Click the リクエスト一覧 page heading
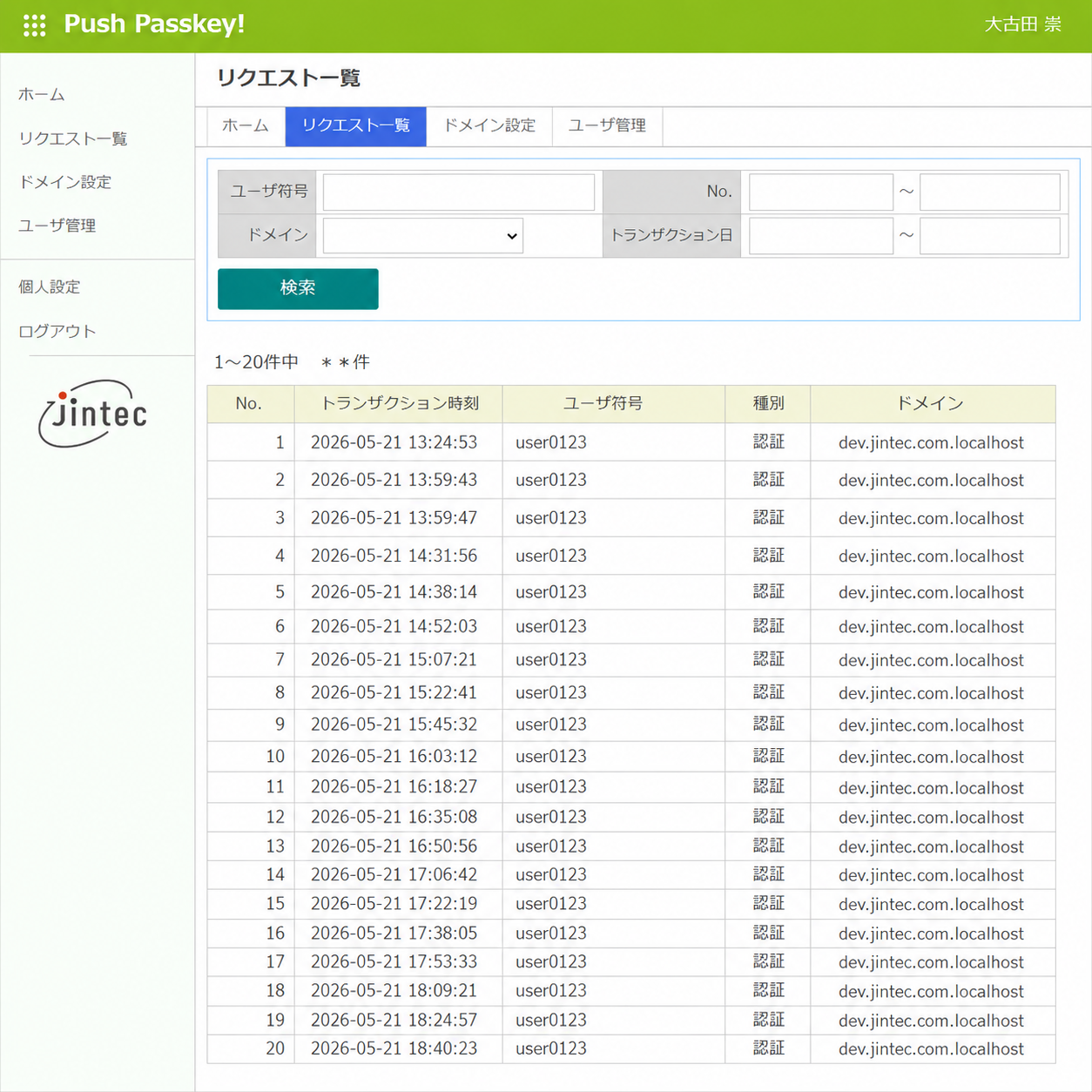The height and width of the screenshot is (1092, 1092). click(x=288, y=78)
